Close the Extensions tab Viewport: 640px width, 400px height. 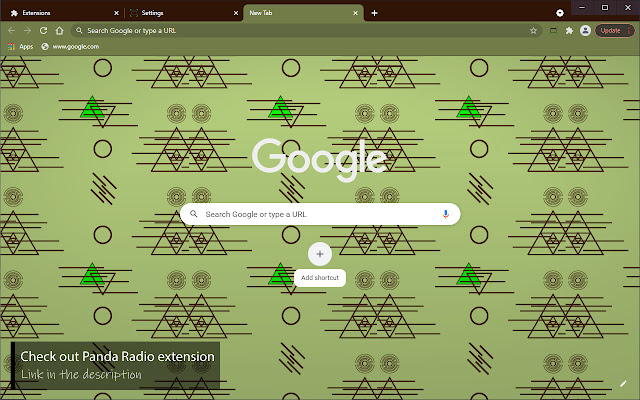click(116, 13)
